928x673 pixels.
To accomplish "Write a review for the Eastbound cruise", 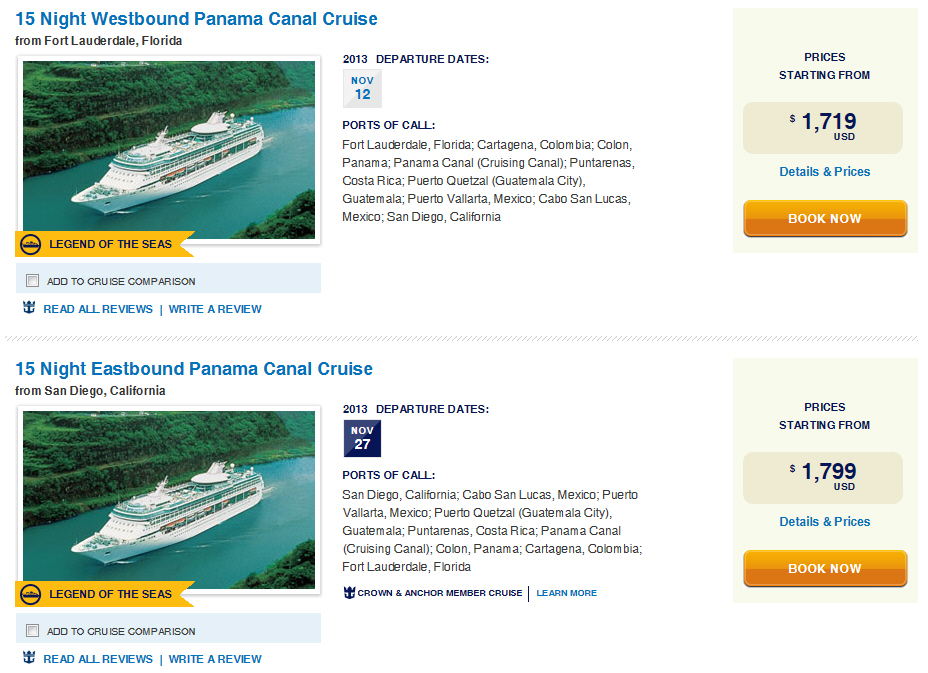I will point(215,659).
